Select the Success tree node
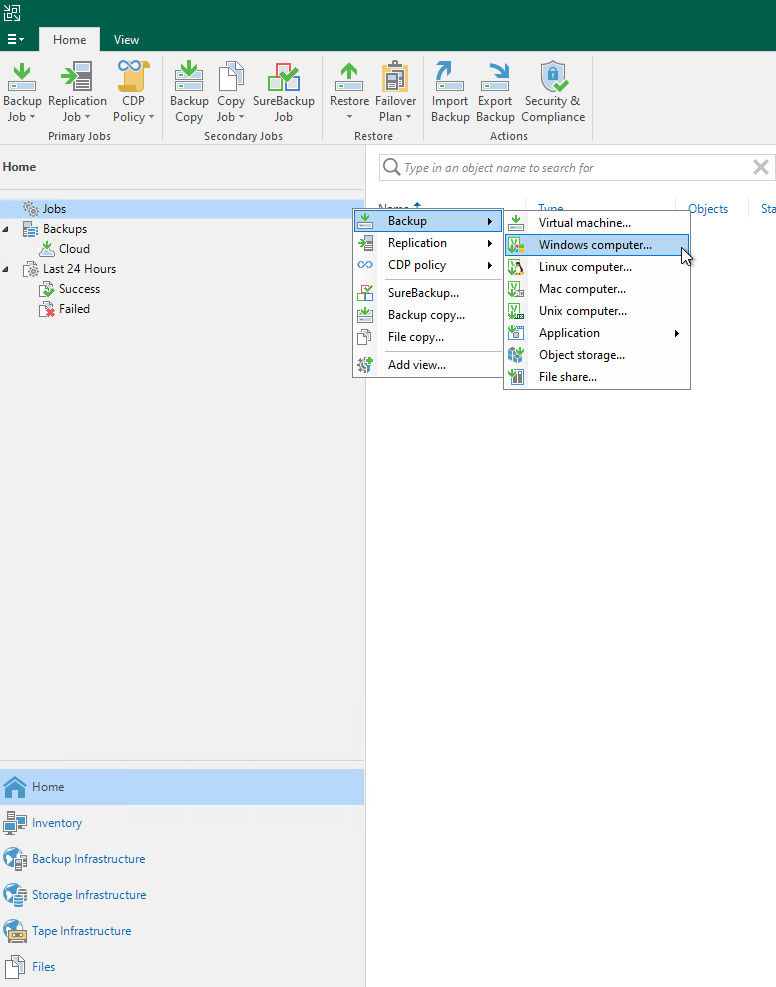776x987 pixels. [x=79, y=289]
